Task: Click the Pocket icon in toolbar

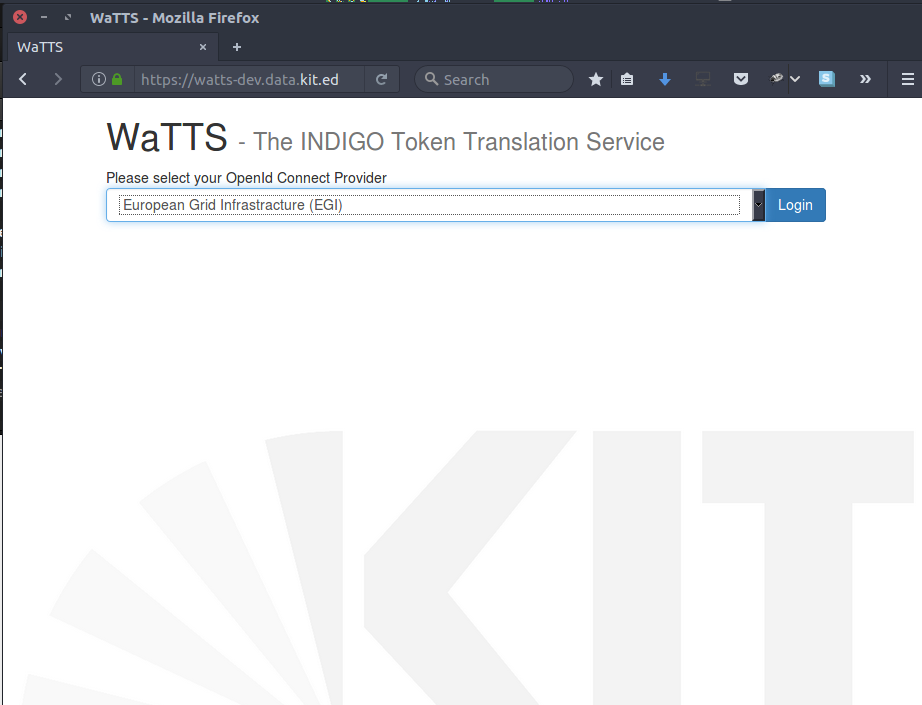Action: (x=741, y=79)
